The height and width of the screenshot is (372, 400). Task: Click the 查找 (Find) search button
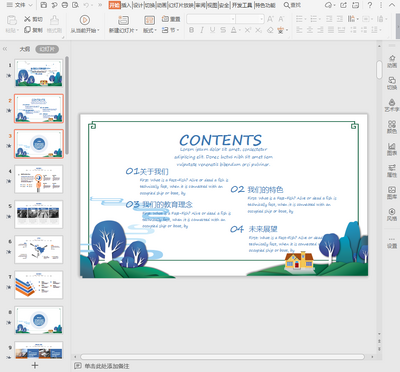292,5
